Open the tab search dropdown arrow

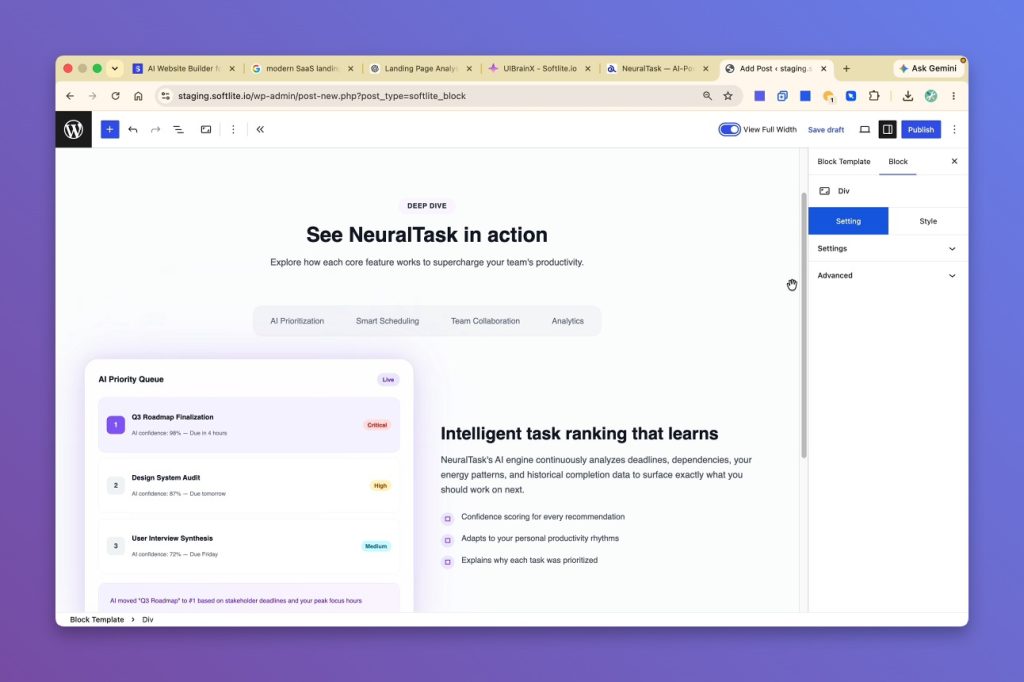[x=115, y=69]
